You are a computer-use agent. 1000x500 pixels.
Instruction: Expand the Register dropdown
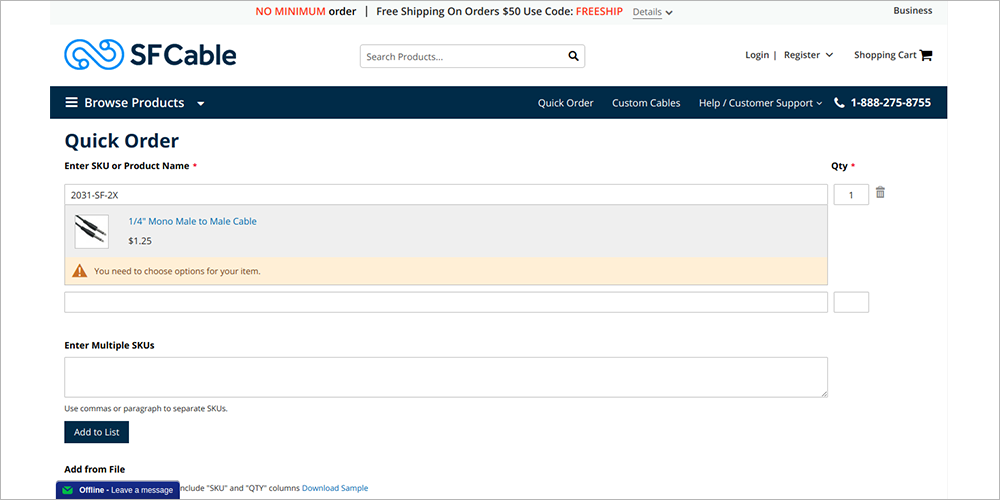(x=808, y=55)
